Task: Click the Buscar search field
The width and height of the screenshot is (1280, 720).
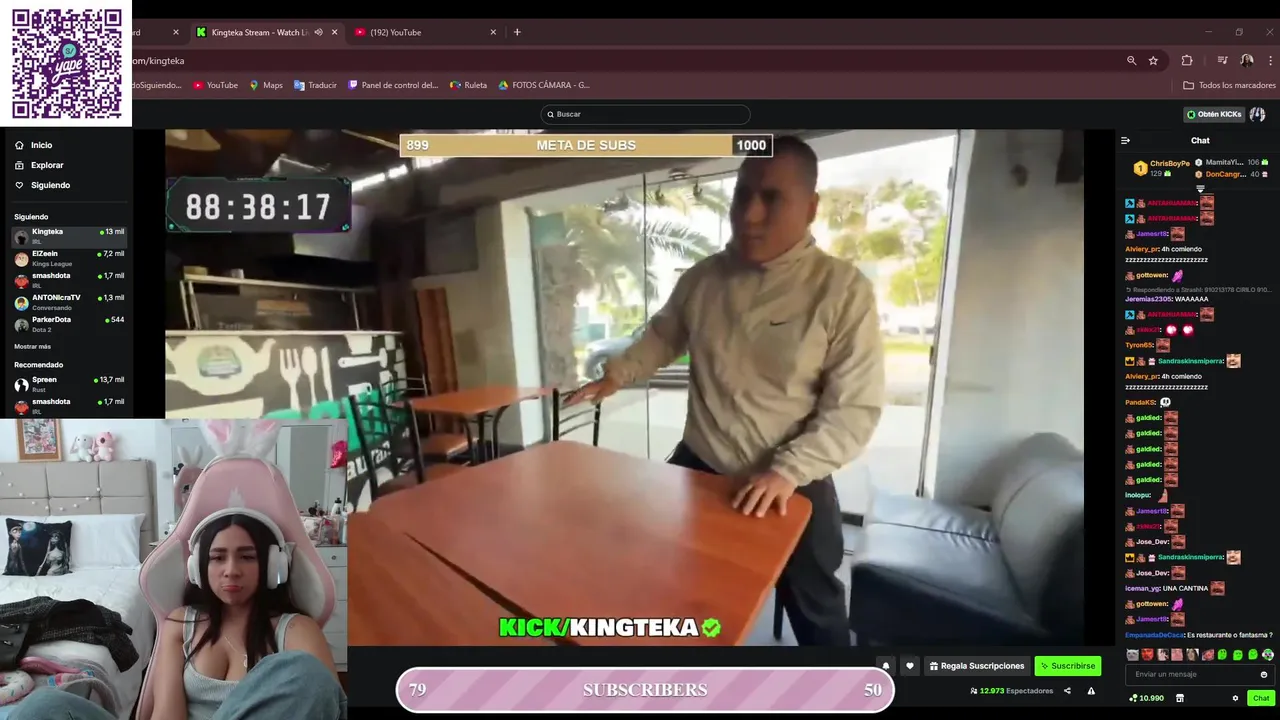Action: (x=645, y=114)
